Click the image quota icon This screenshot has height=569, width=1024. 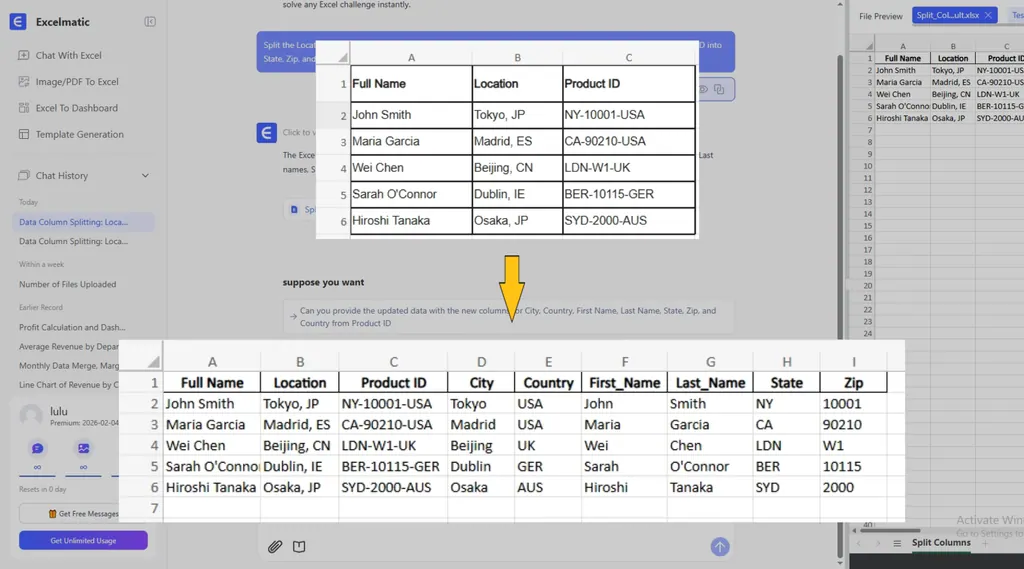pos(84,449)
